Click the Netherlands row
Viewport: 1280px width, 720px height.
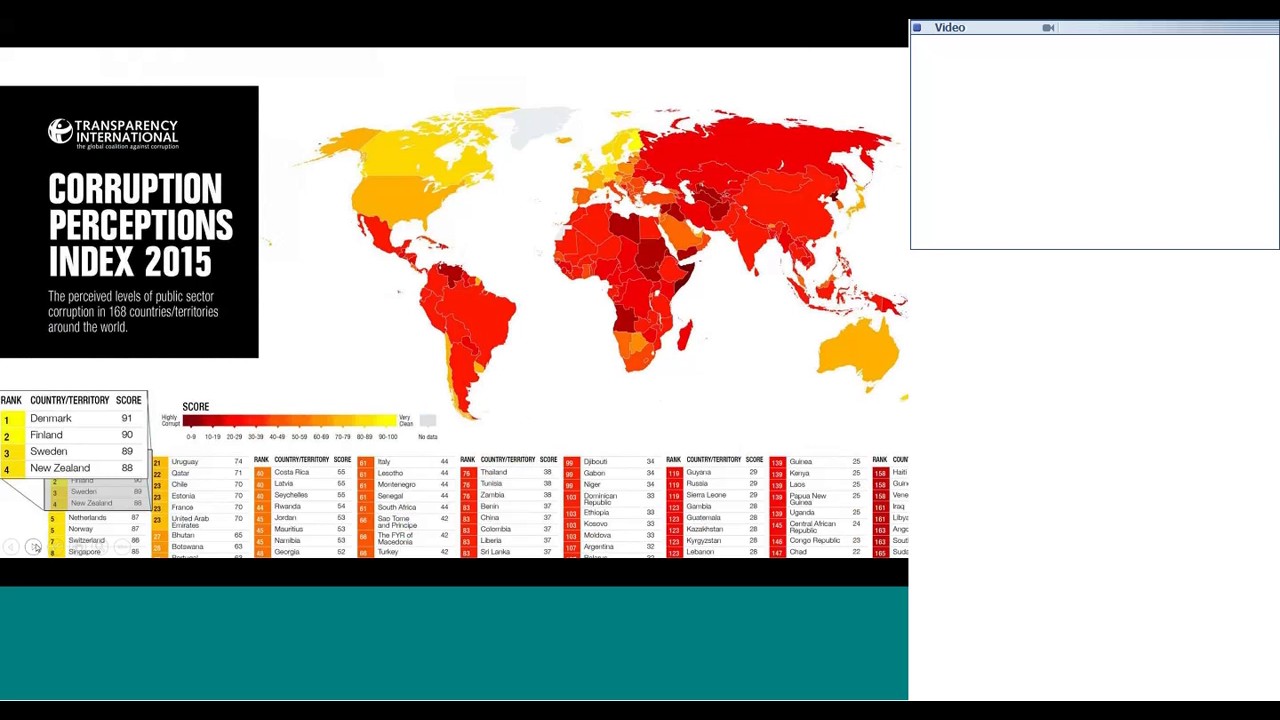click(x=96, y=518)
